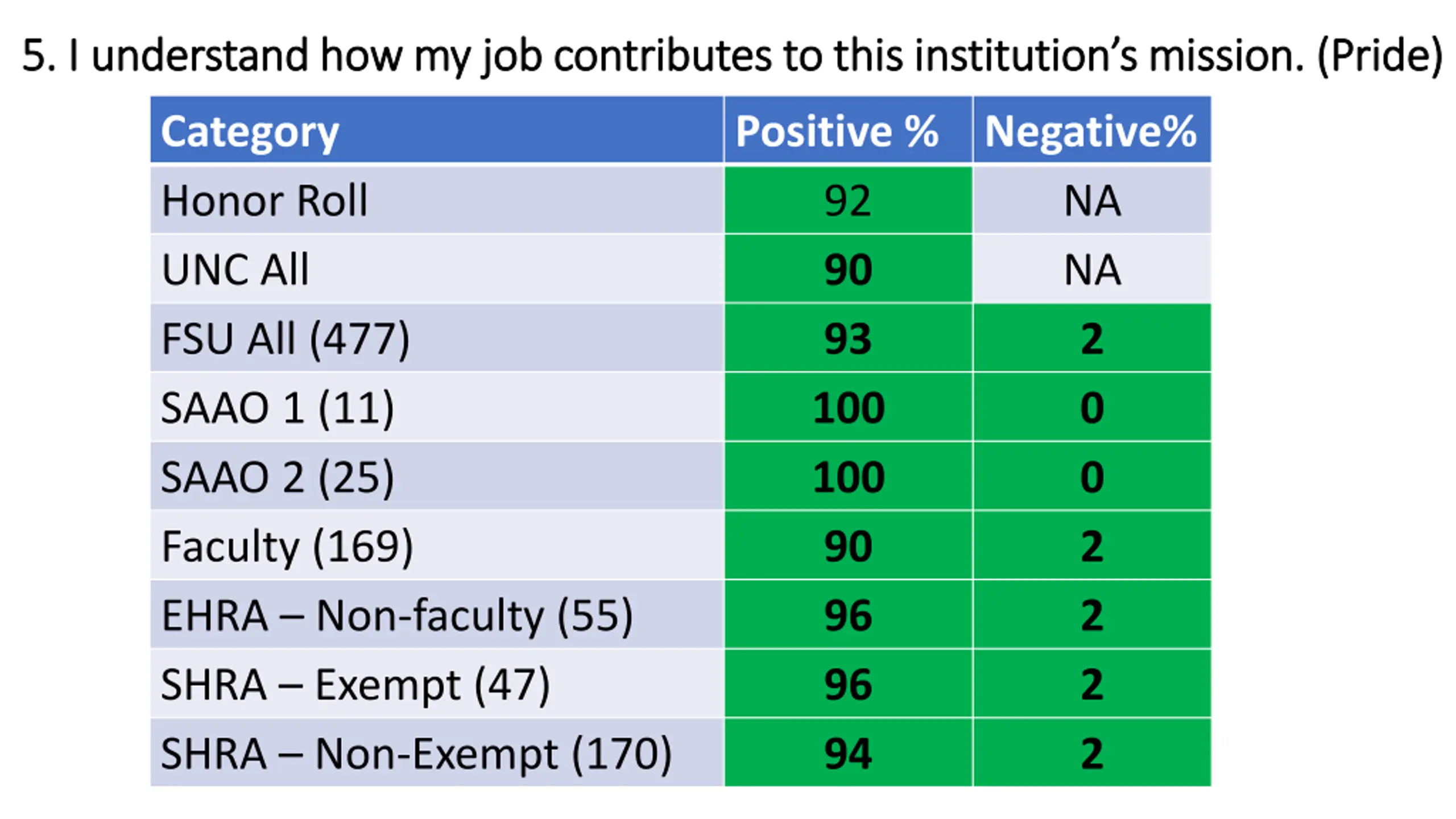
Task: Click the SHRA – Exempt (47) cell
Action: click(437, 684)
